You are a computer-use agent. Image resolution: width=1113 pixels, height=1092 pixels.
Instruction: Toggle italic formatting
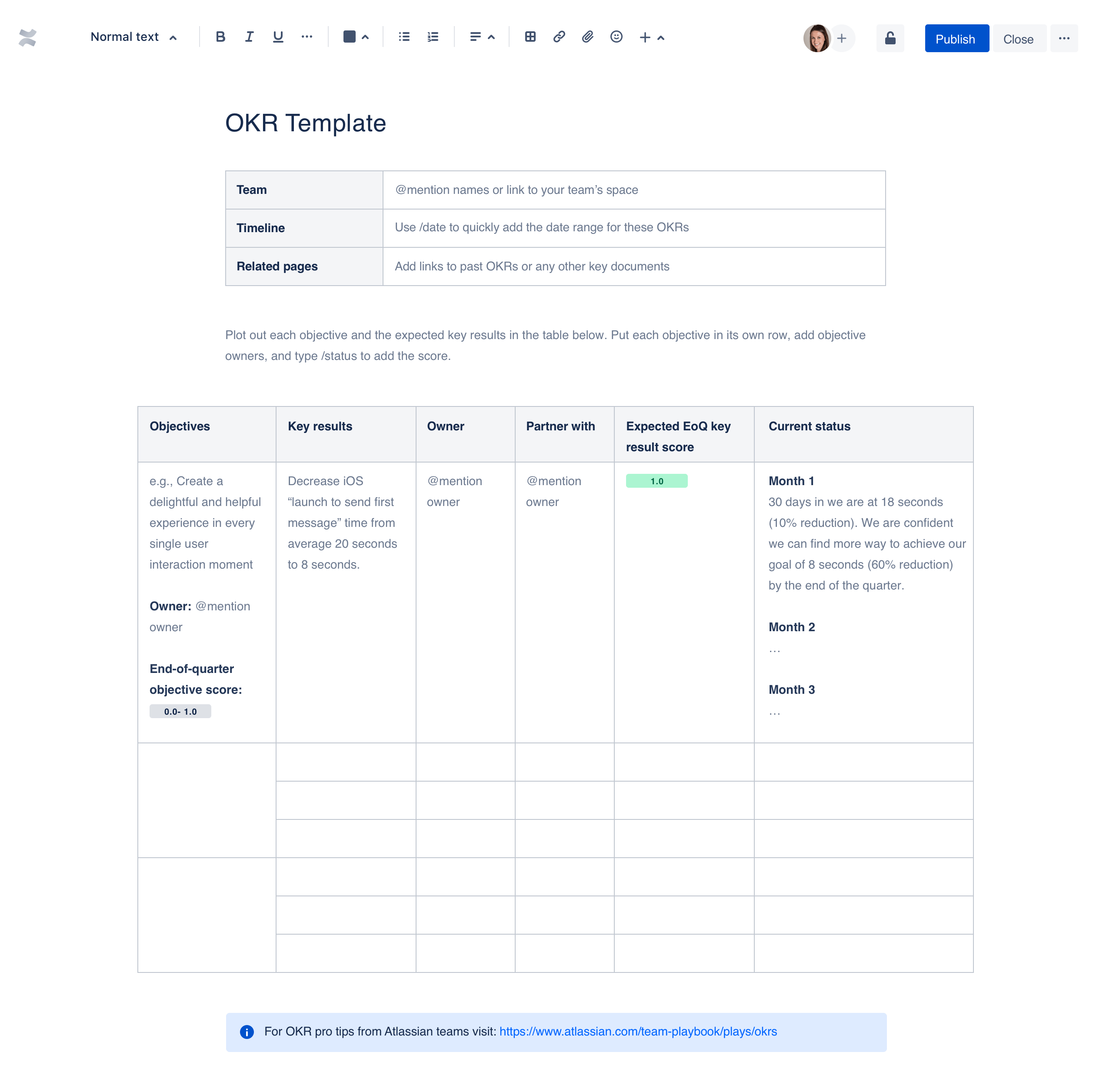pyautogui.click(x=249, y=37)
